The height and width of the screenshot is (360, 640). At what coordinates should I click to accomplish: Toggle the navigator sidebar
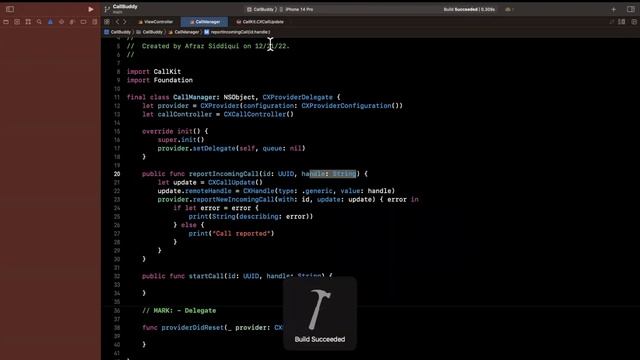coord(10,9)
